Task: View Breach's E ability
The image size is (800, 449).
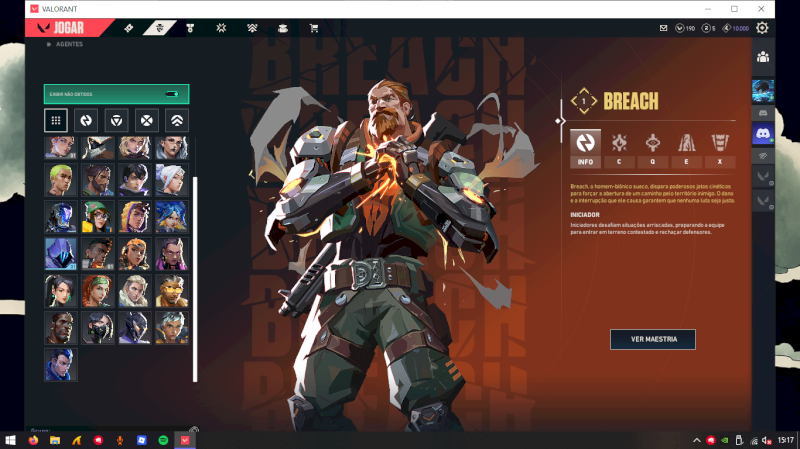Action: point(686,148)
